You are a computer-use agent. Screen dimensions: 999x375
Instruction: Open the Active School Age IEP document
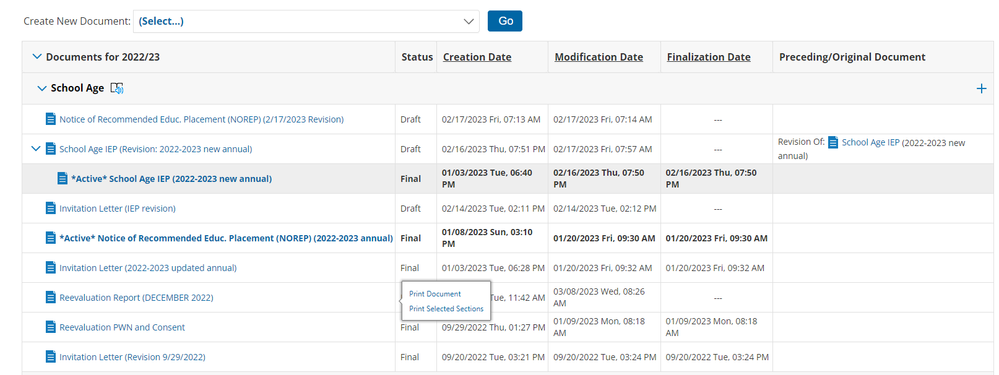[x=171, y=179]
